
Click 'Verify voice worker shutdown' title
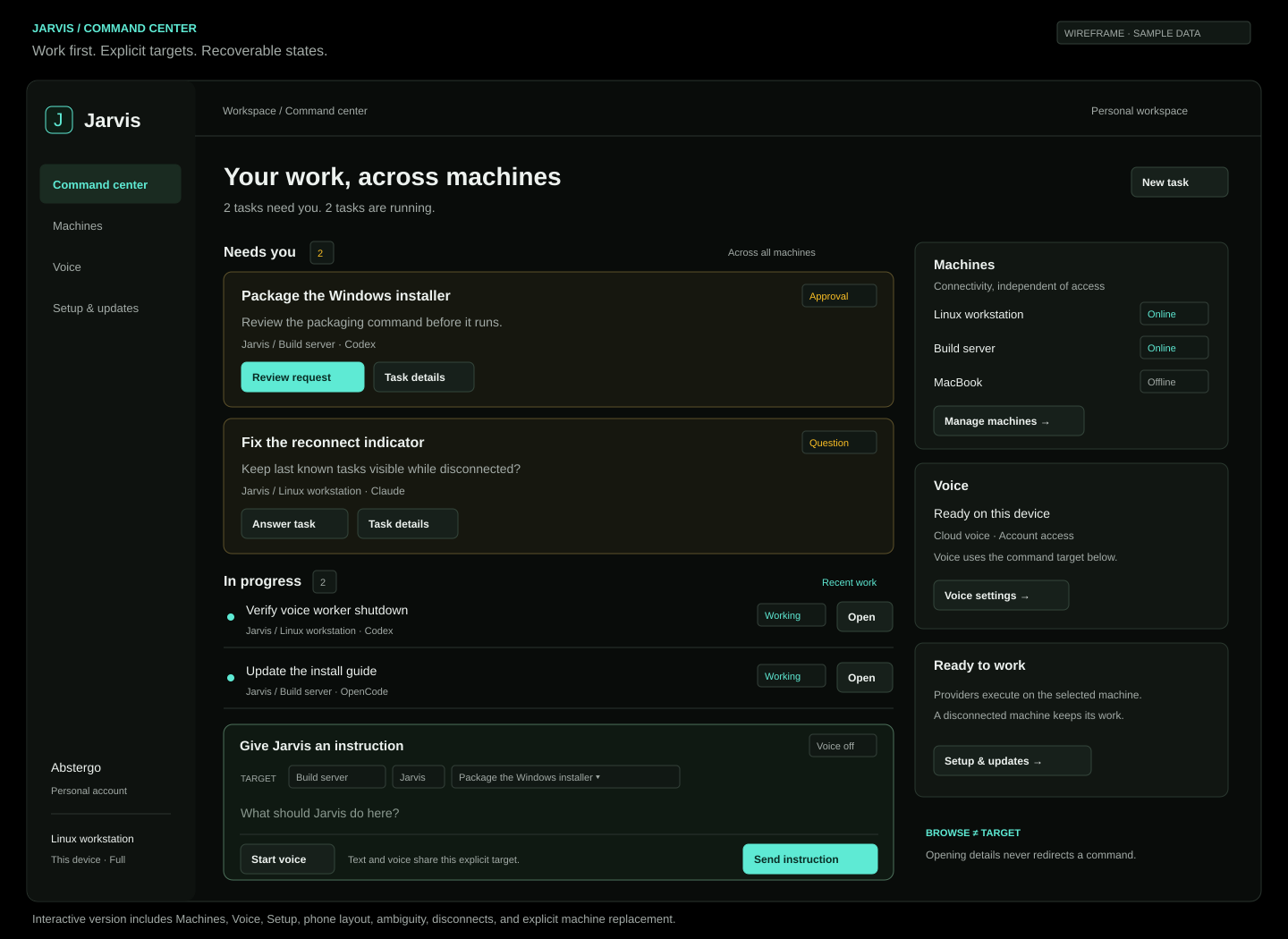(326, 610)
